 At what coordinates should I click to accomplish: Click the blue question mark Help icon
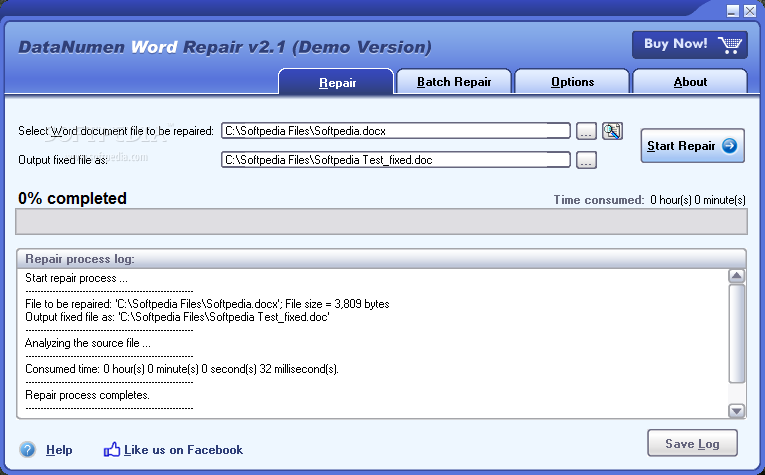(x=28, y=450)
